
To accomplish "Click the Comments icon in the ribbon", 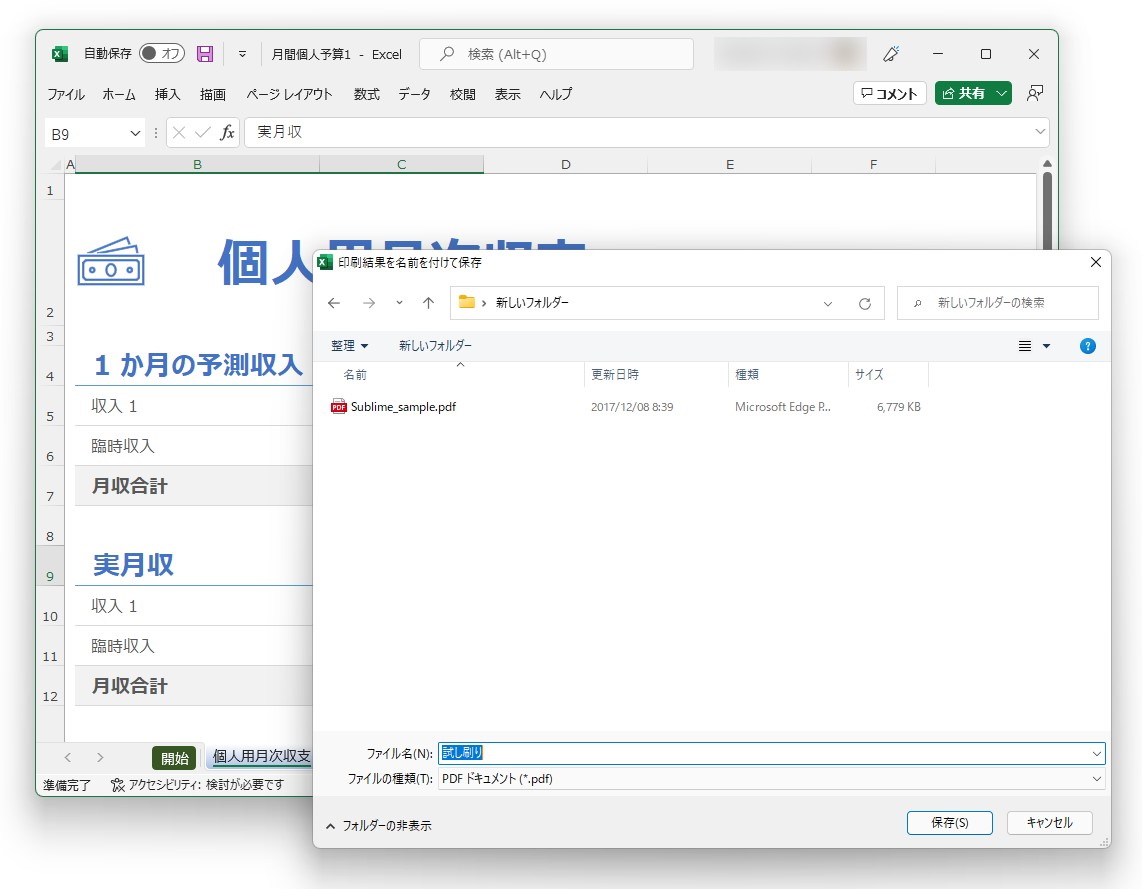I will [x=888, y=93].
